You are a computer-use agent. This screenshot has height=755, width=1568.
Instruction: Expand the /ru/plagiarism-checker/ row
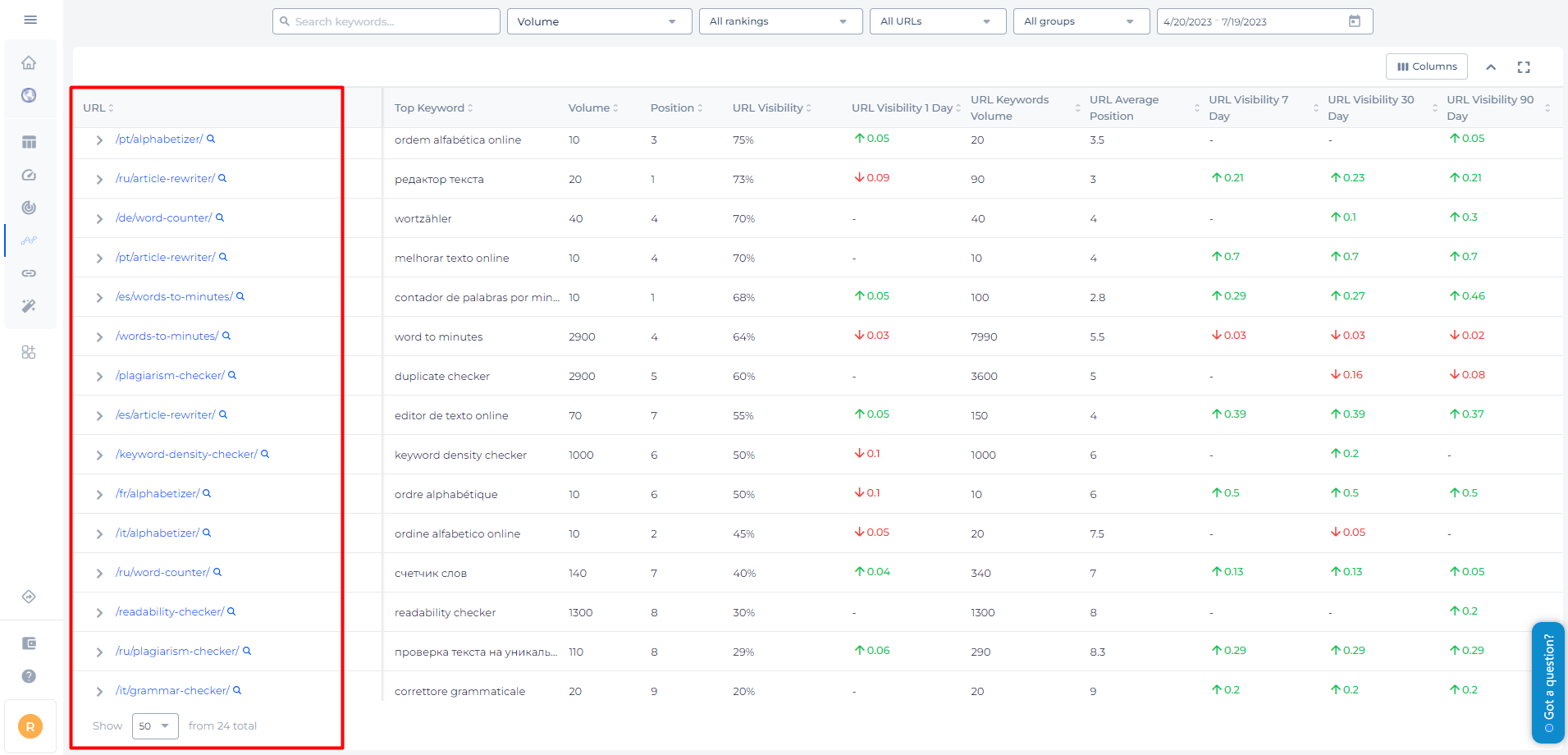tap(99, 652)
